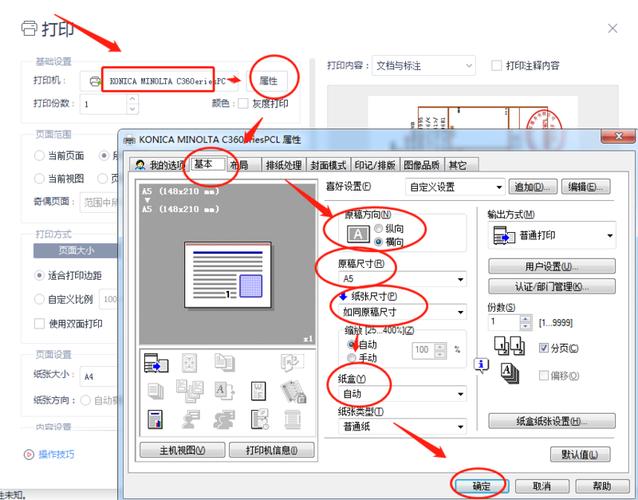Image resolution: width=638 pixels, height=500 pixels.
Task: Open the 纸张大小 A4 dropdown
Action: click(98, 377)
